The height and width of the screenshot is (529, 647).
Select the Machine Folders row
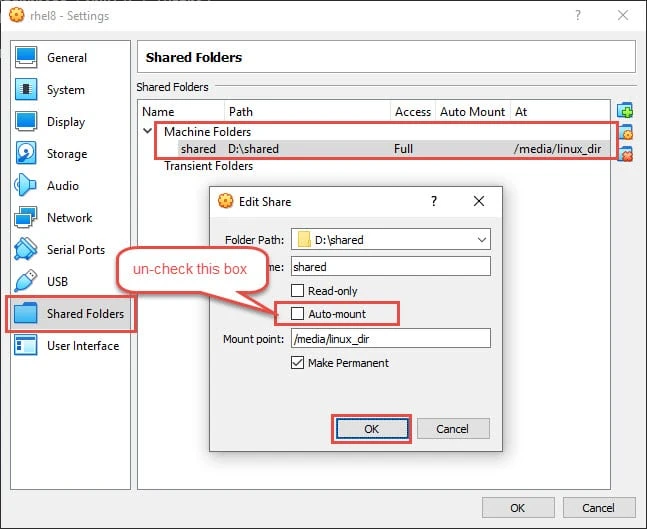tap(208, 132)
